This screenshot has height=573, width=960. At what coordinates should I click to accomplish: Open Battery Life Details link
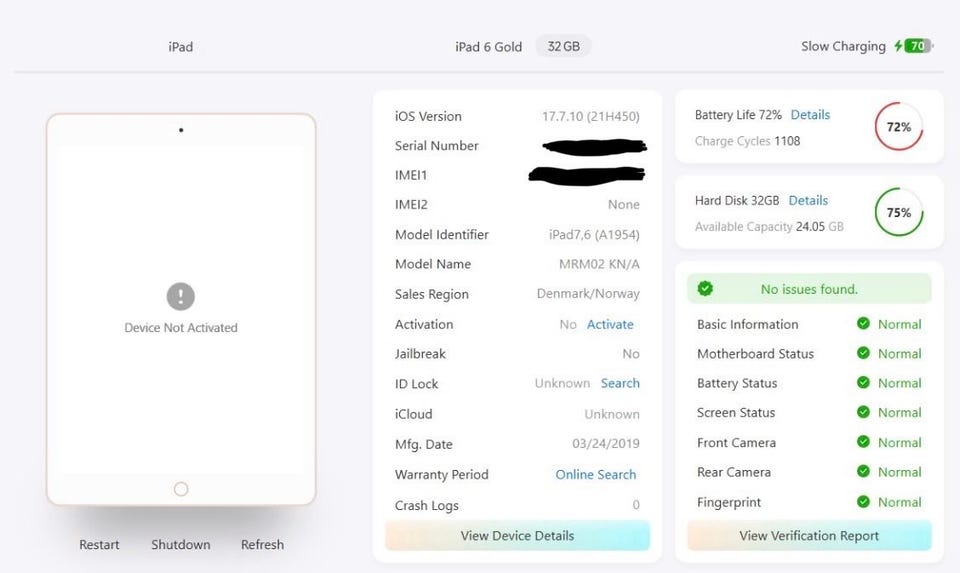click(x=810, y=114)
